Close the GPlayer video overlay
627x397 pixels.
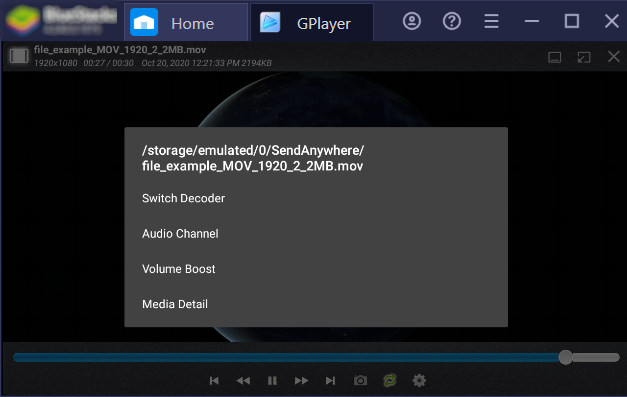coord(614,57)
